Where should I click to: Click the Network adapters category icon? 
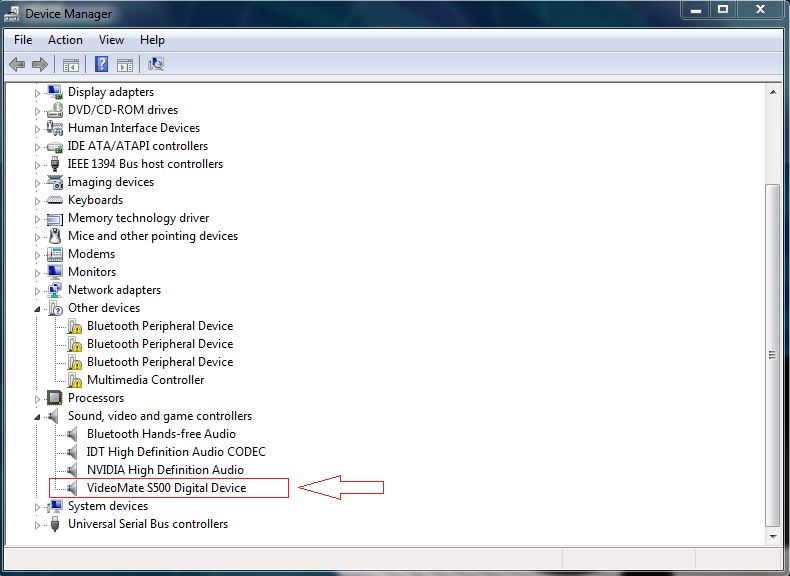[54, 290]
